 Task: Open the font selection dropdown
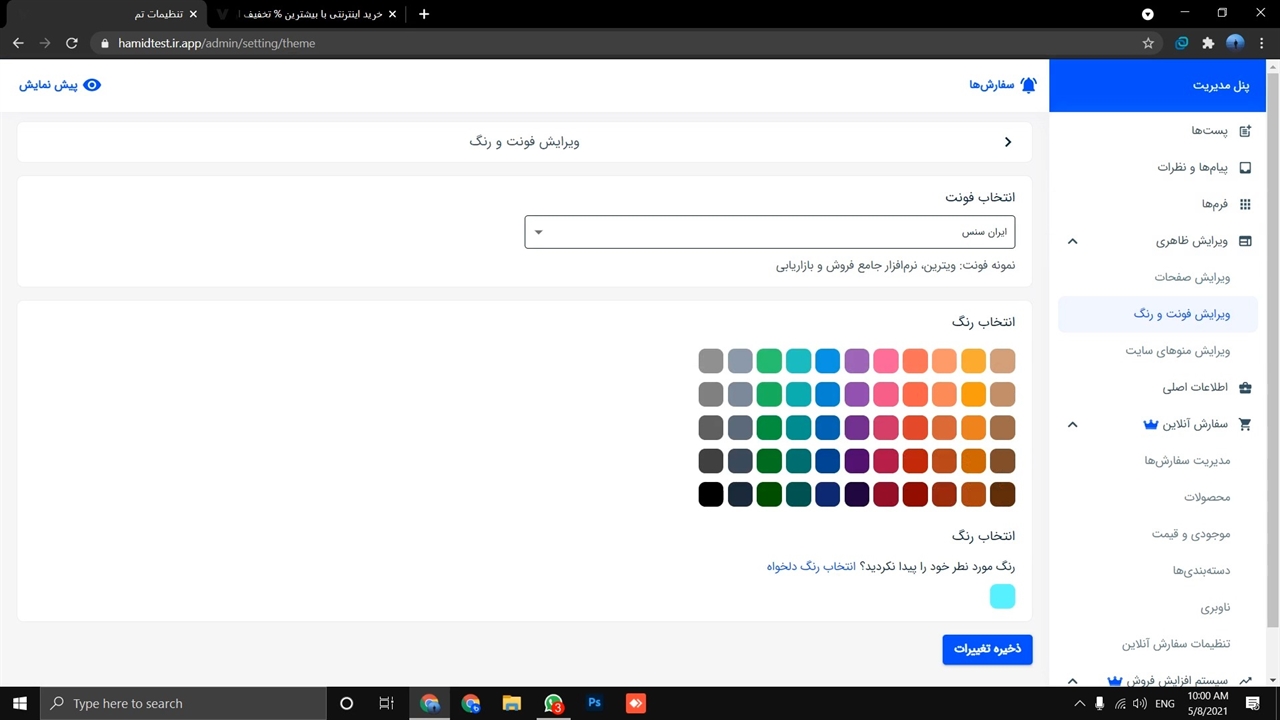click(x=769, y=232)
